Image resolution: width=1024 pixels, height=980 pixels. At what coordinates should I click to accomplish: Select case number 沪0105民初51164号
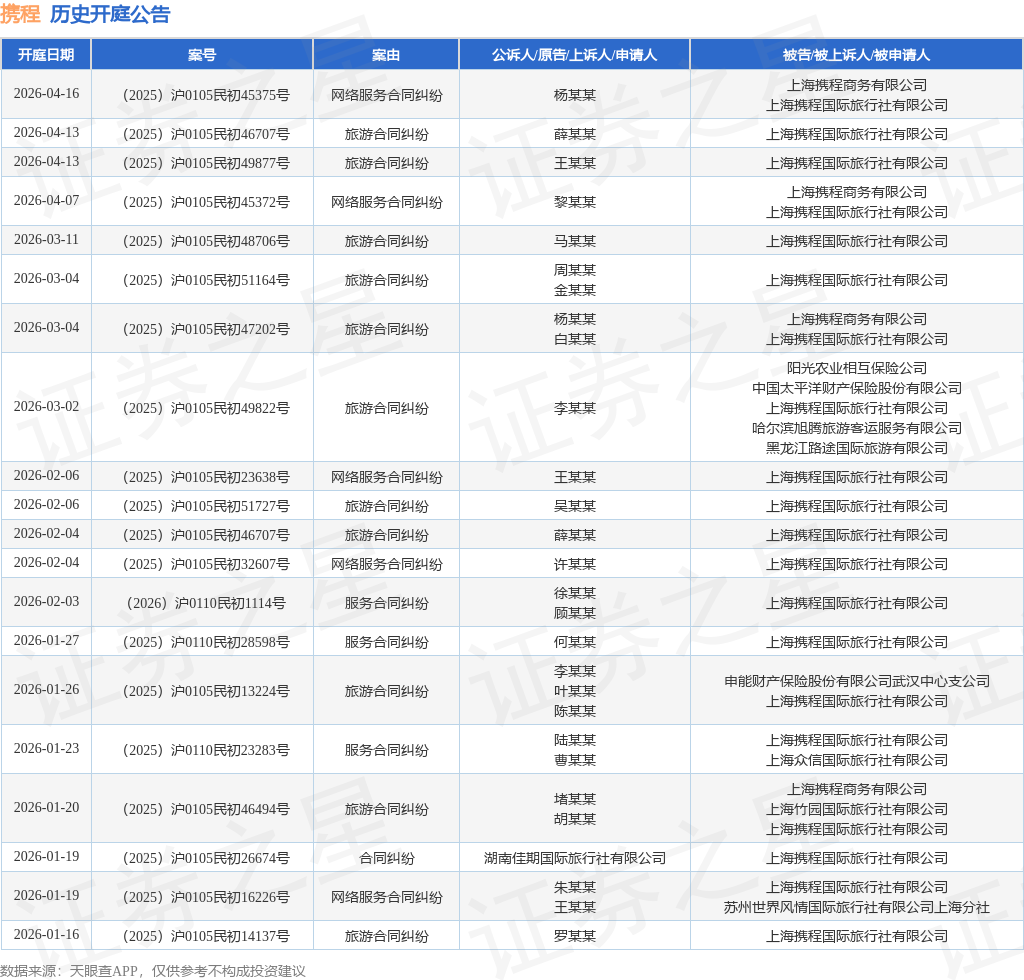click(x=206, y=280)
